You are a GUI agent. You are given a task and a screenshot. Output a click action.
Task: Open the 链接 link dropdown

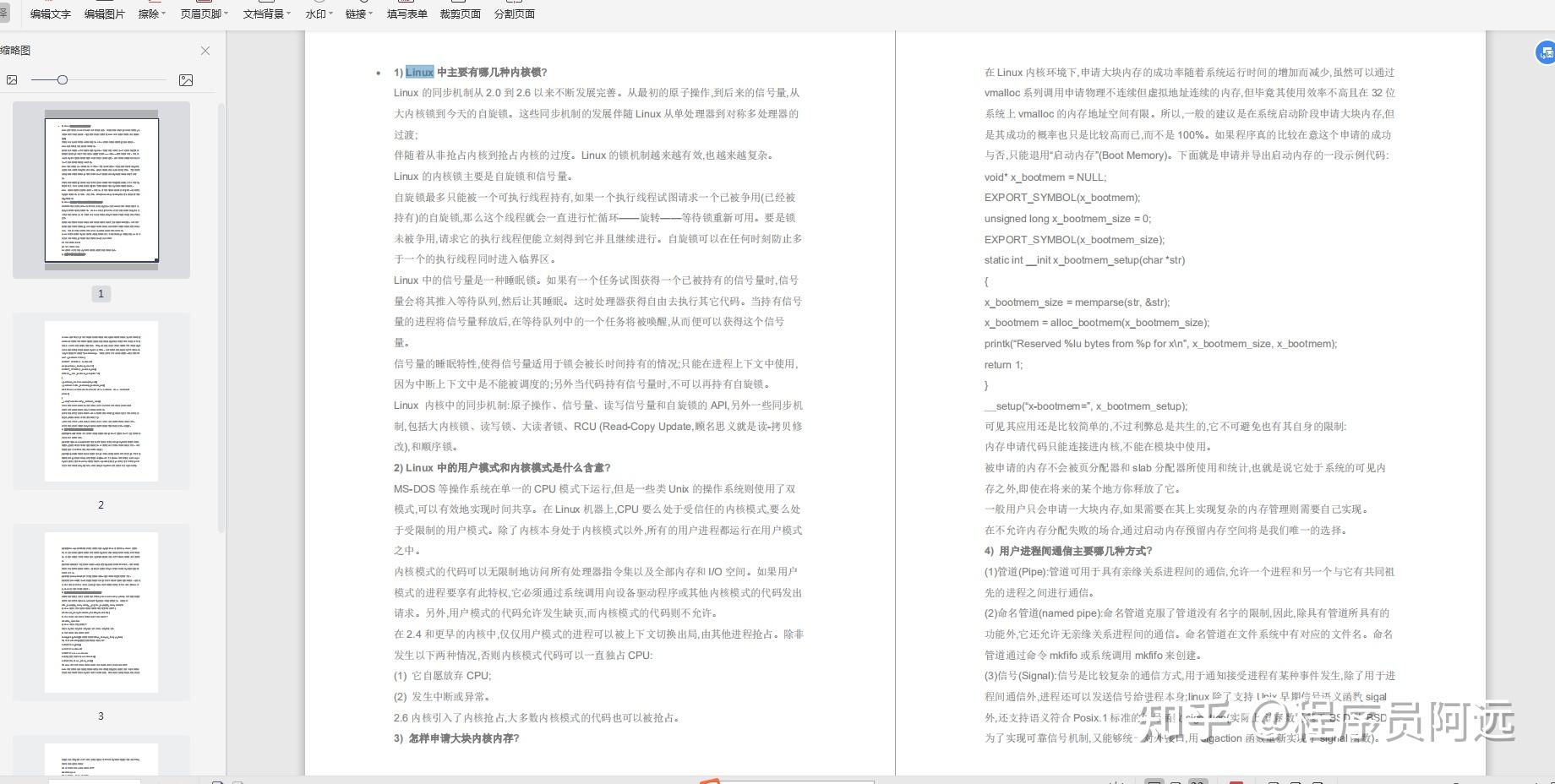click(x=359, y=14)
